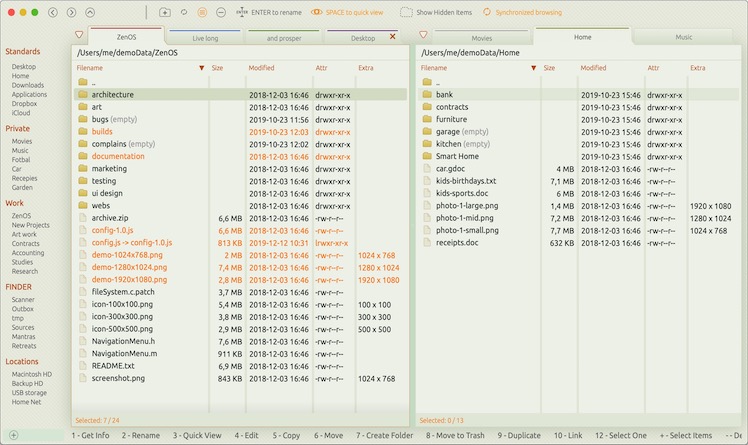Open Downloads in the sidebar Standards

point(28,85)
